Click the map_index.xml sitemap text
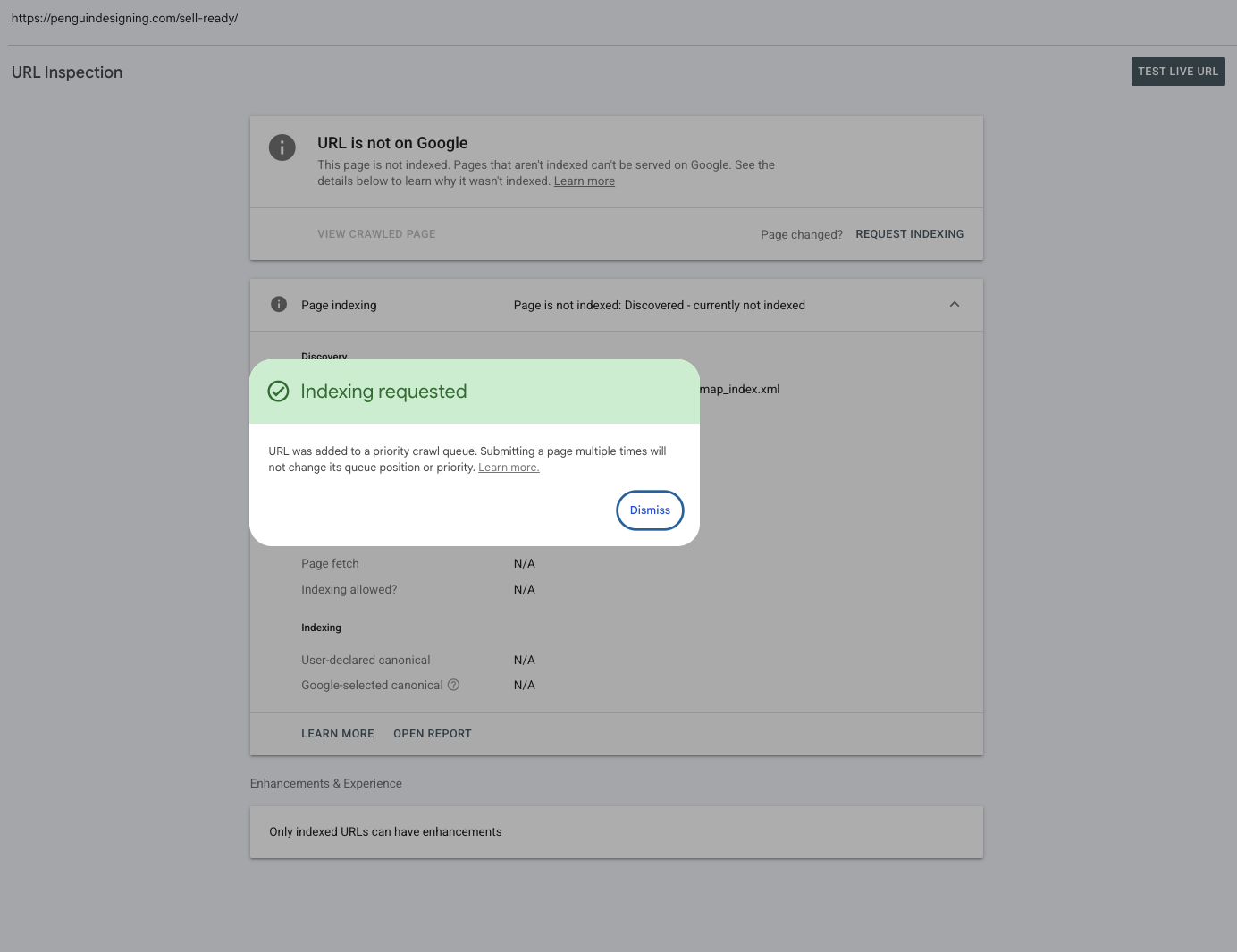This screenshot has height=952, width=1237. tap(740, 390)
